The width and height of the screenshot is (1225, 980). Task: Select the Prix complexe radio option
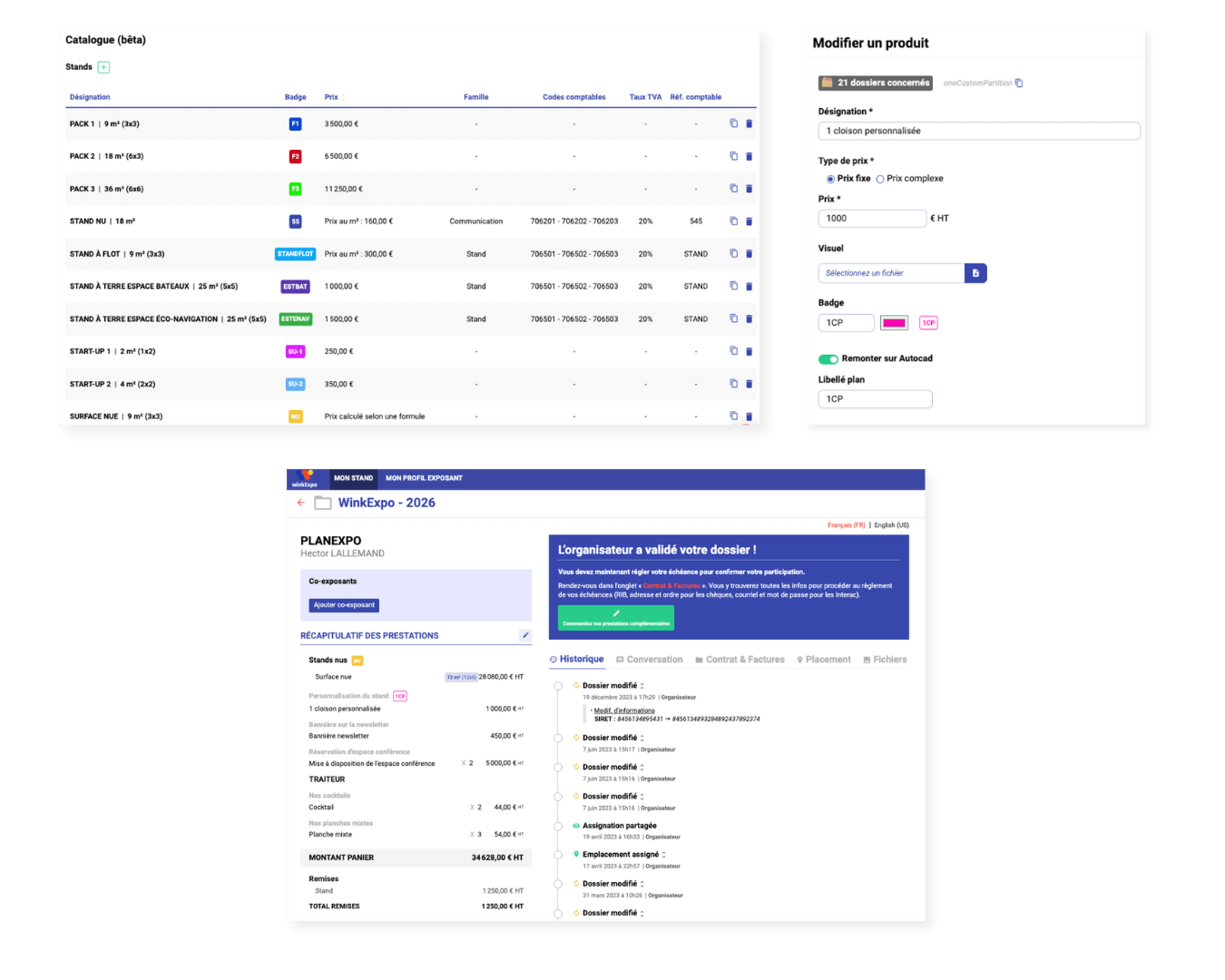pos(880,179)
